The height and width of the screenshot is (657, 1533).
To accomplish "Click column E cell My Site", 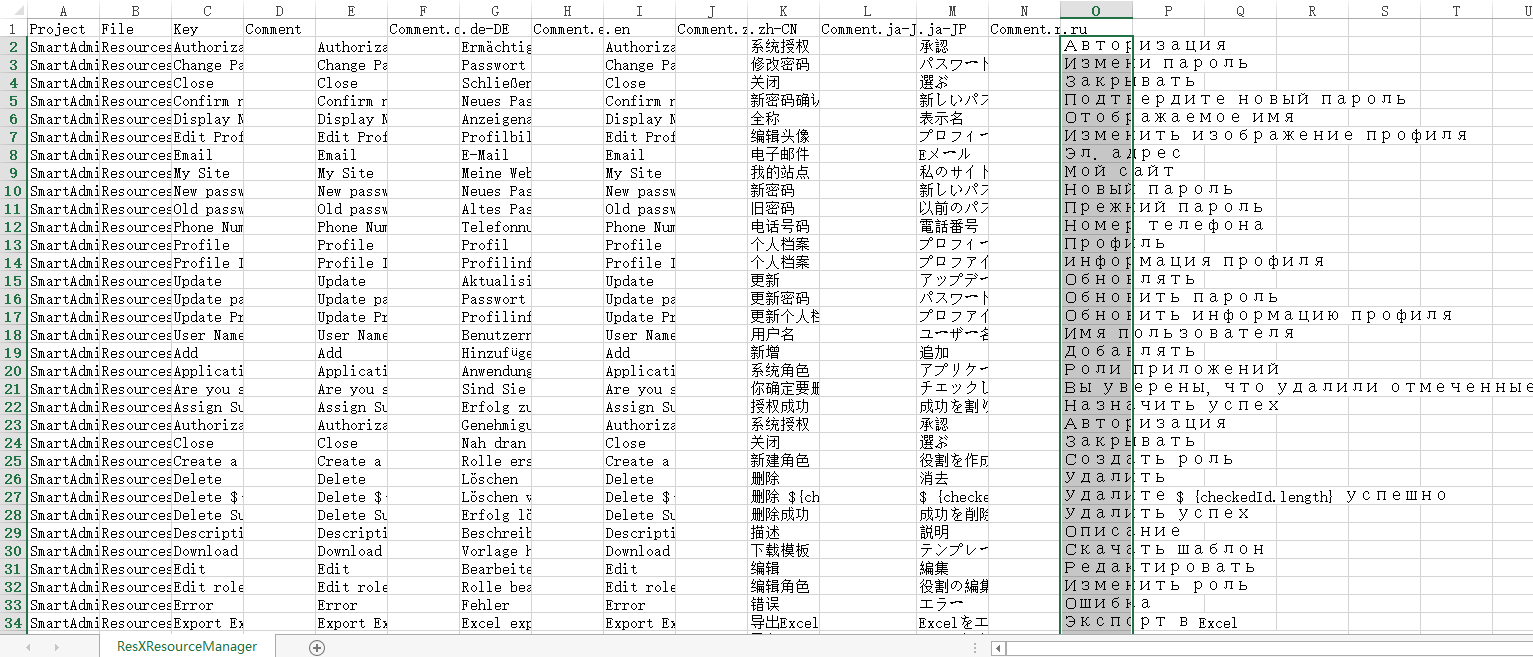I will click(x=351, y=173).
